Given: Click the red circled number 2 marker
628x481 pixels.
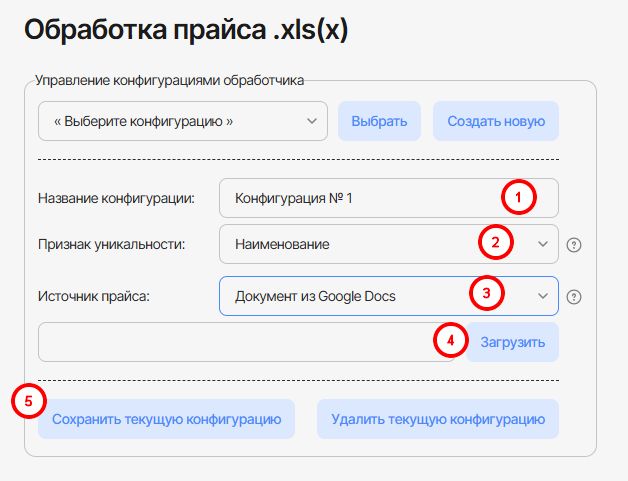Looking at the screenshot, I should (494, 242).
